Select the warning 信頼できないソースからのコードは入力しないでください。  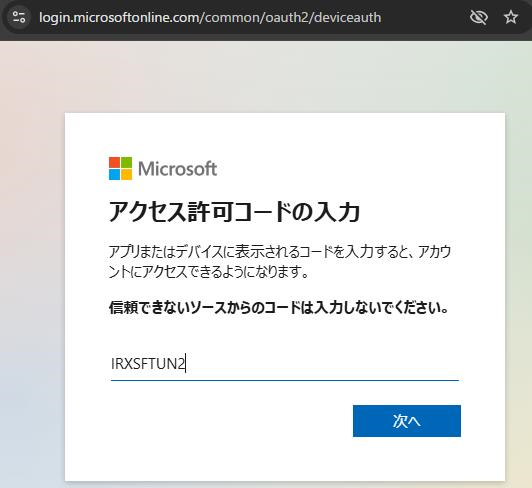(x=279, y=308)
